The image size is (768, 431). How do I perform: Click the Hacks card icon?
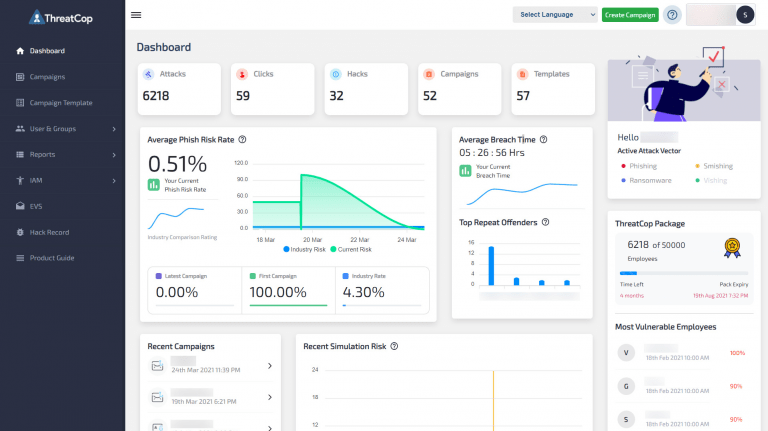tap(335, 74)
